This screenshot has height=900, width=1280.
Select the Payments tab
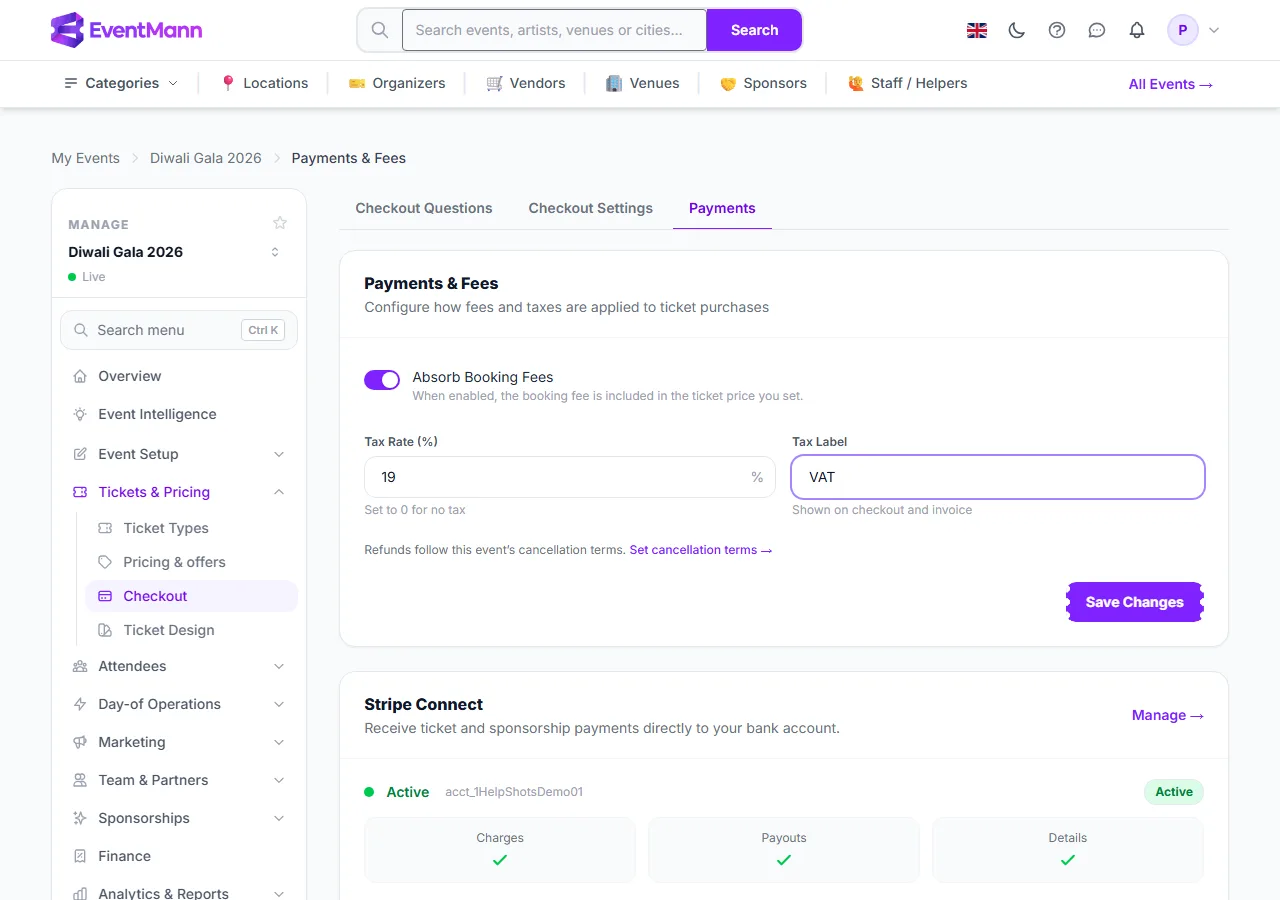click(722, 208)
